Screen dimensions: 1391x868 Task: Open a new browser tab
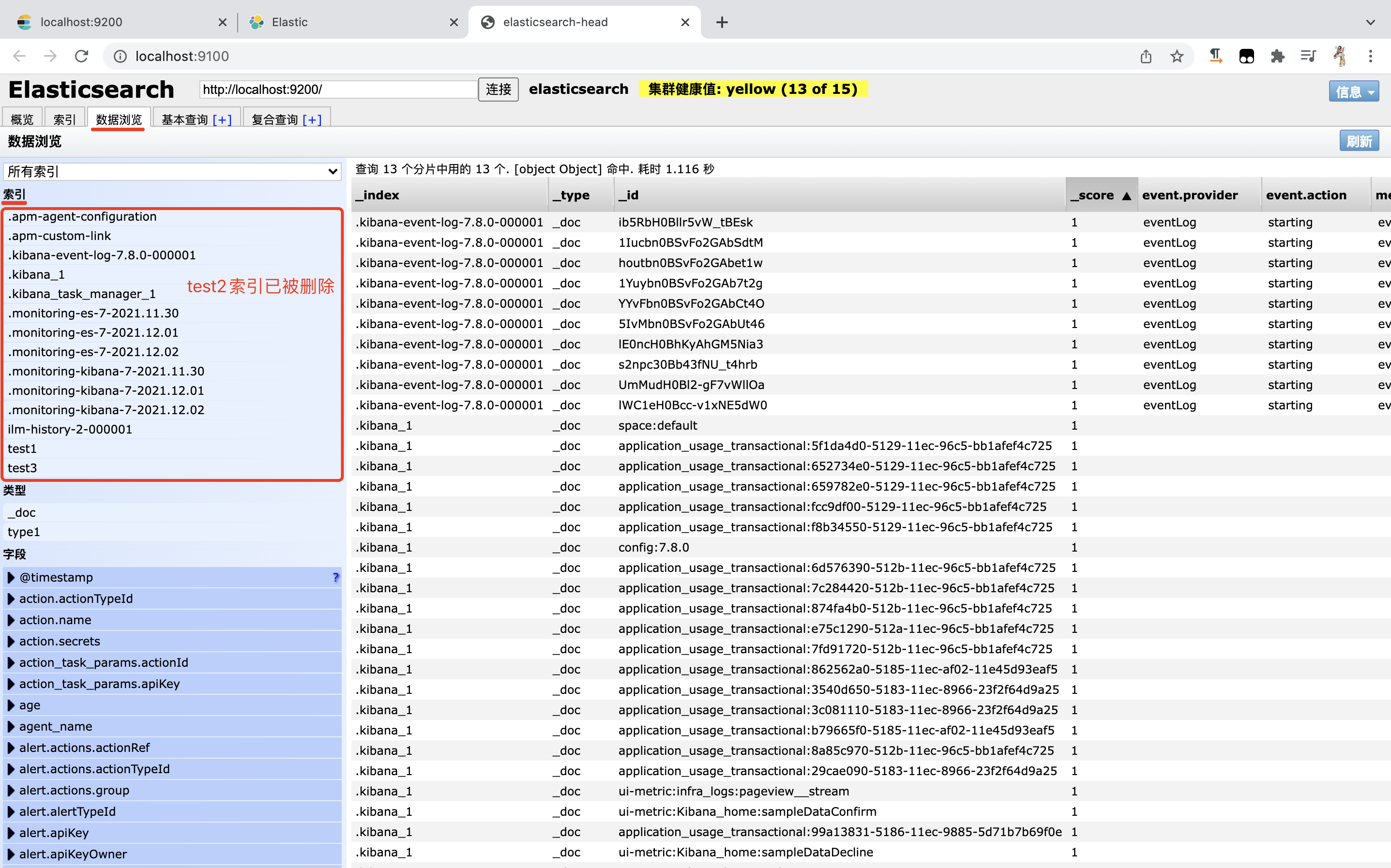(722, 22)
